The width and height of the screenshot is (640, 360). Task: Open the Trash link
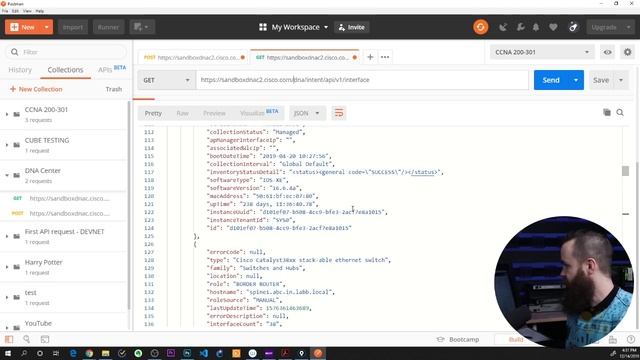(x=114, y=89)
